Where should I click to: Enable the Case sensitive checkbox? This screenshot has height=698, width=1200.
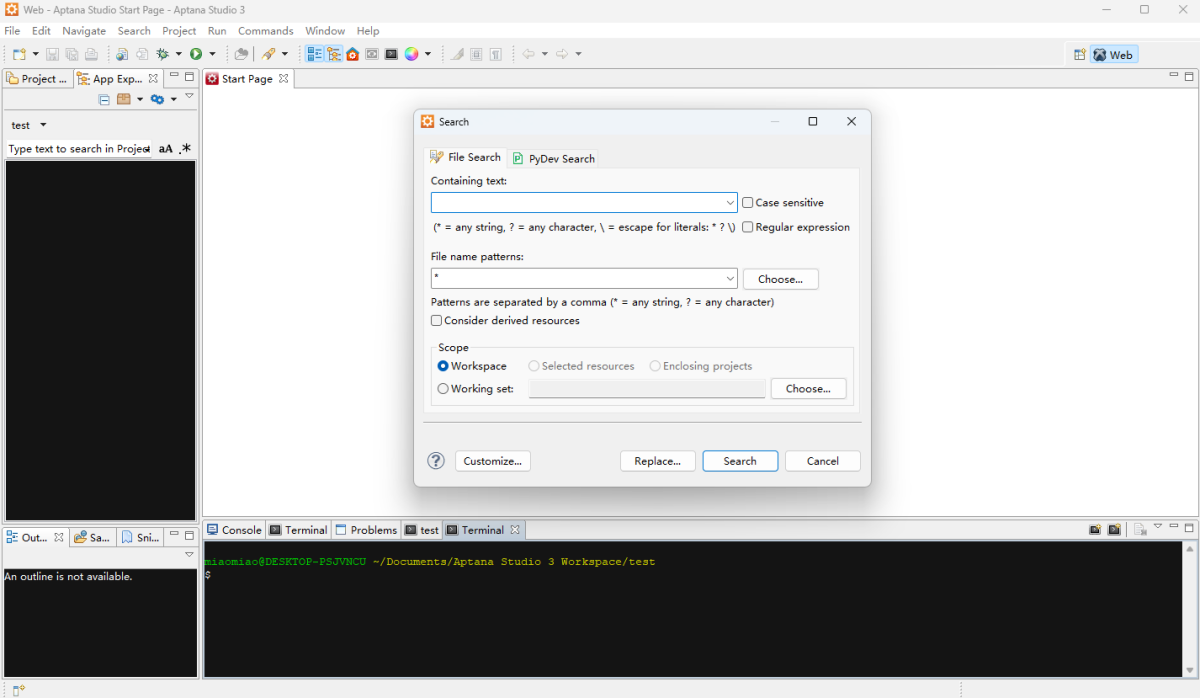coord(748,203)
